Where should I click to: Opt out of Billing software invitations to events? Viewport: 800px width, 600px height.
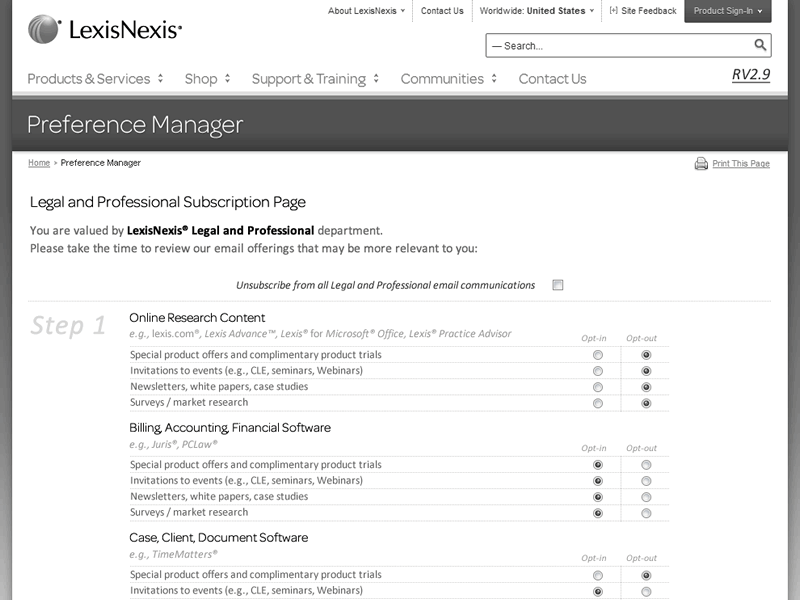point(646,481)
